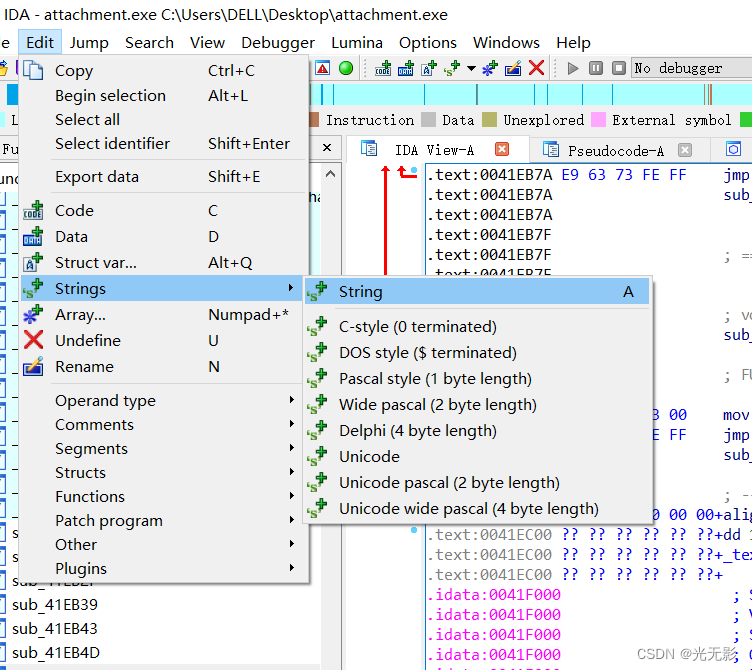The image size is (752, 670).
Task: Click the Code icon in Edit menu
Action: pos(33,211)
